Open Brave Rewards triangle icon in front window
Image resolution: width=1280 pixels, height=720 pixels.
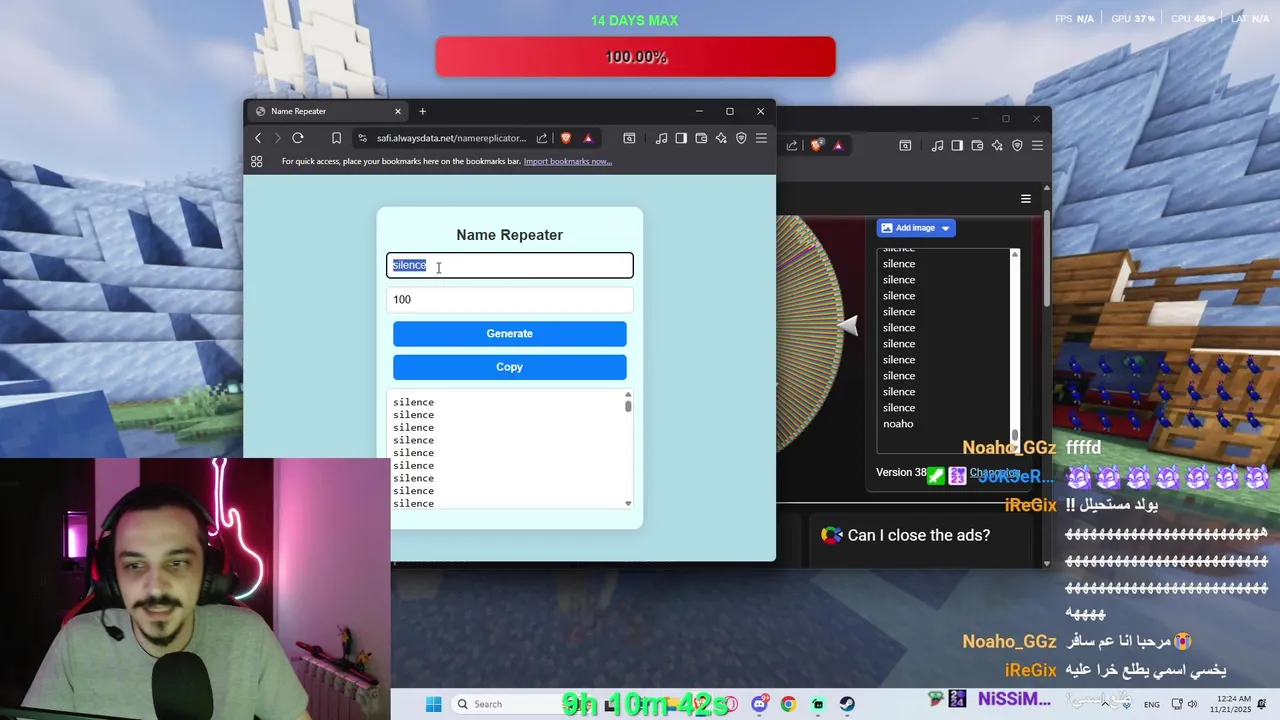pos(588,138)
